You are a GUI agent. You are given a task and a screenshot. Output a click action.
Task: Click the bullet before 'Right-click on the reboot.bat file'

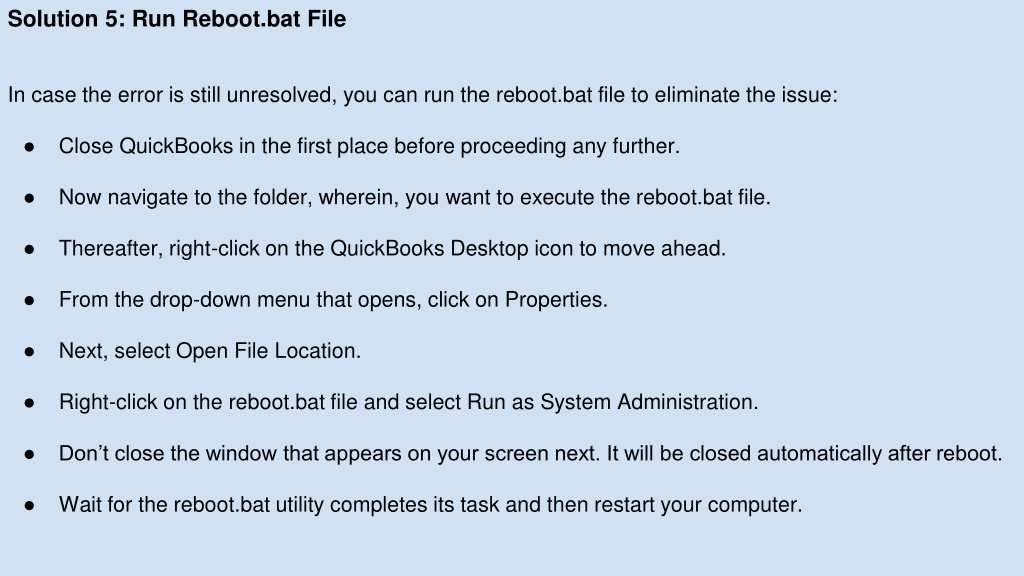(29, 404)
